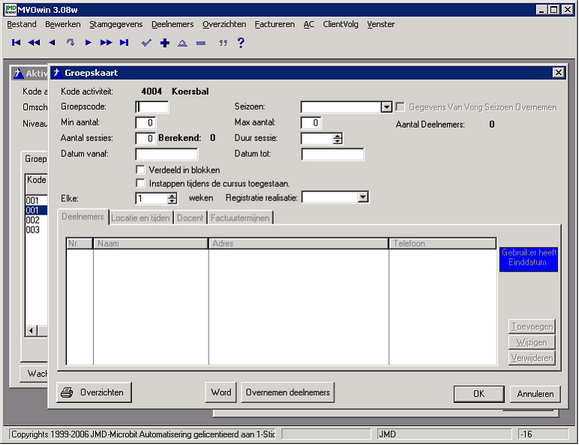Delete record with minus icon

pos(201,43)
